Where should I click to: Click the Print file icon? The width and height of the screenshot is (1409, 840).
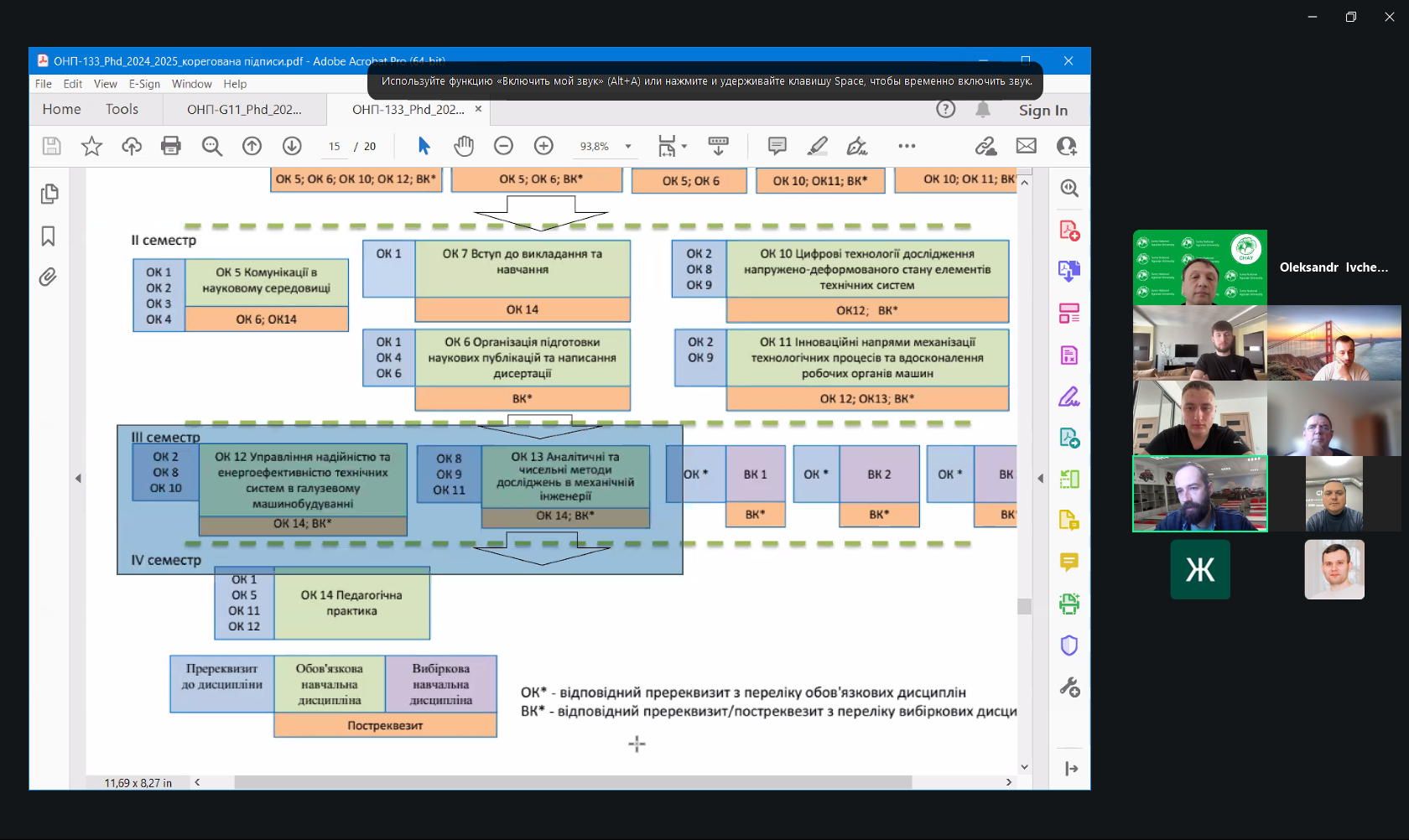point(171,146)
